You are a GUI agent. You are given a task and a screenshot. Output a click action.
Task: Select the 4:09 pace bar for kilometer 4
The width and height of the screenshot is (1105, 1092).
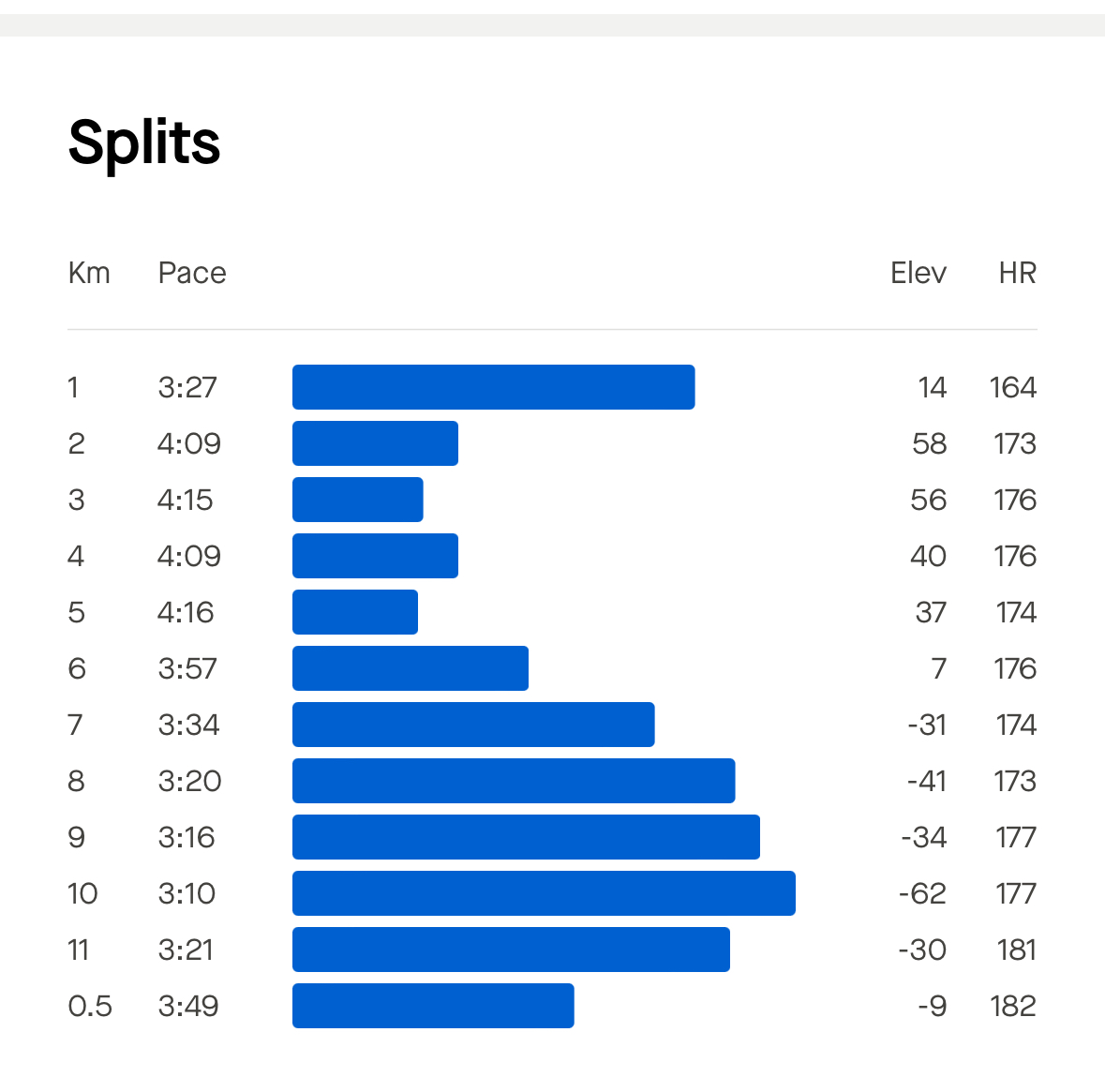point(375,556)
